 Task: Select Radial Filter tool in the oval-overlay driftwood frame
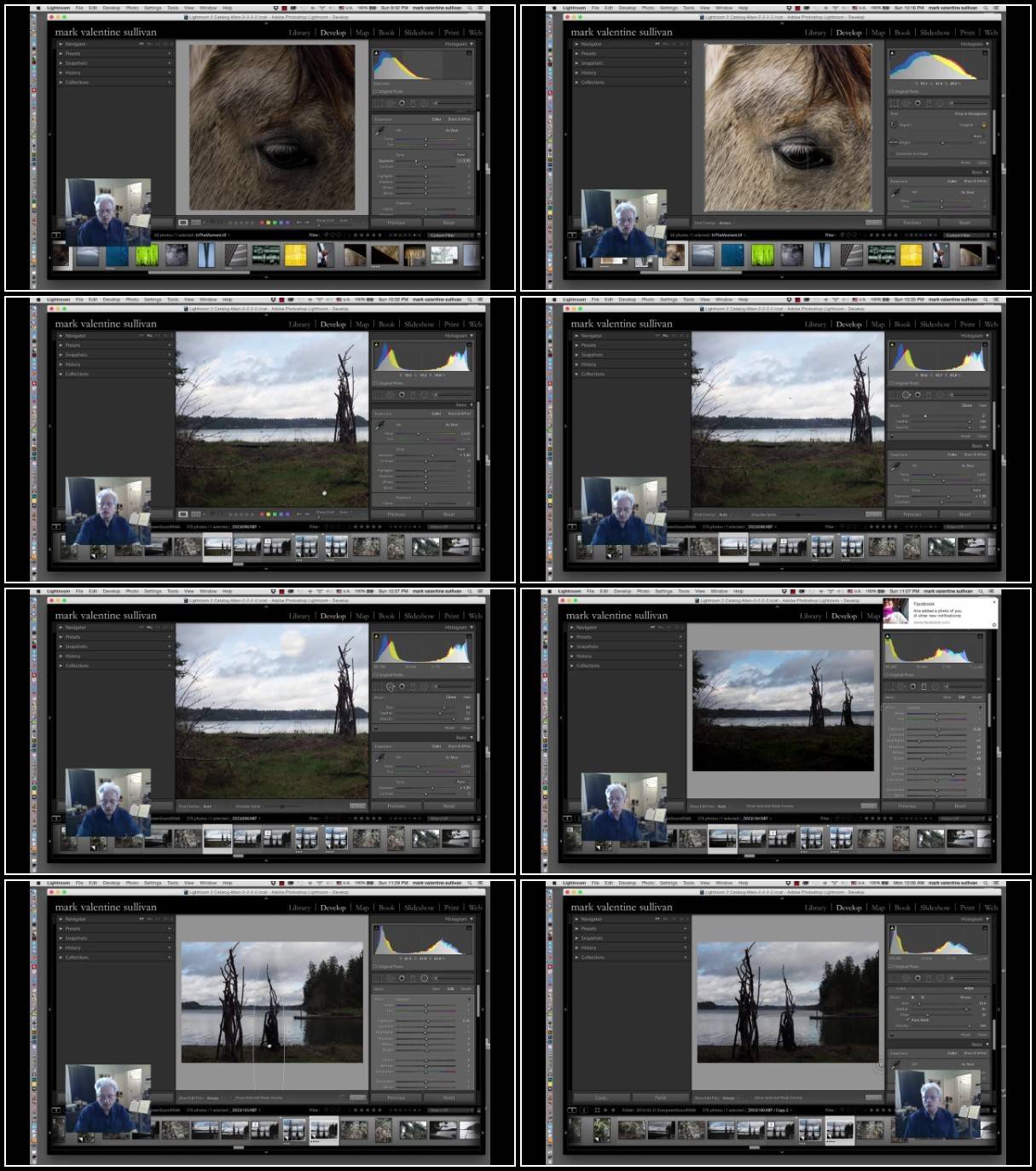[x=424, y=978]
